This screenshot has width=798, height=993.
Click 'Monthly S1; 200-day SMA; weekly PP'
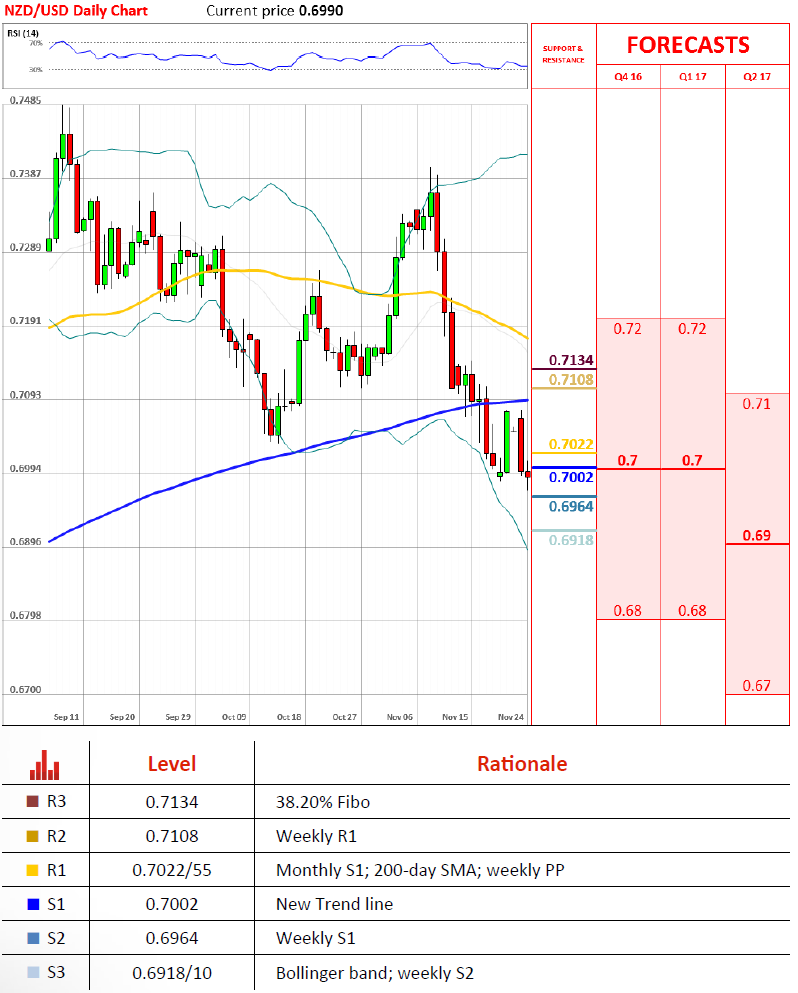420,870
